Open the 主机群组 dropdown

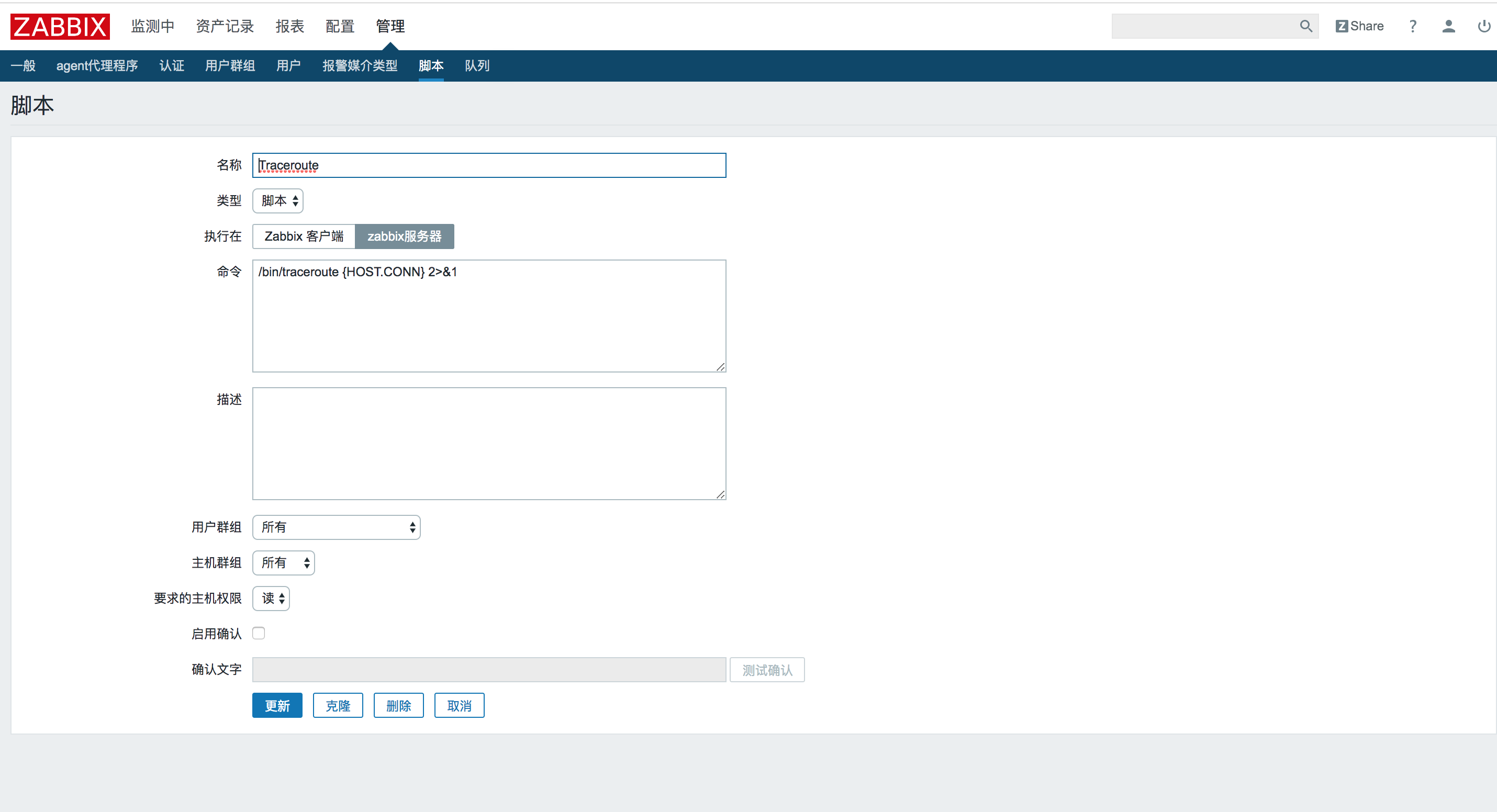284,563
